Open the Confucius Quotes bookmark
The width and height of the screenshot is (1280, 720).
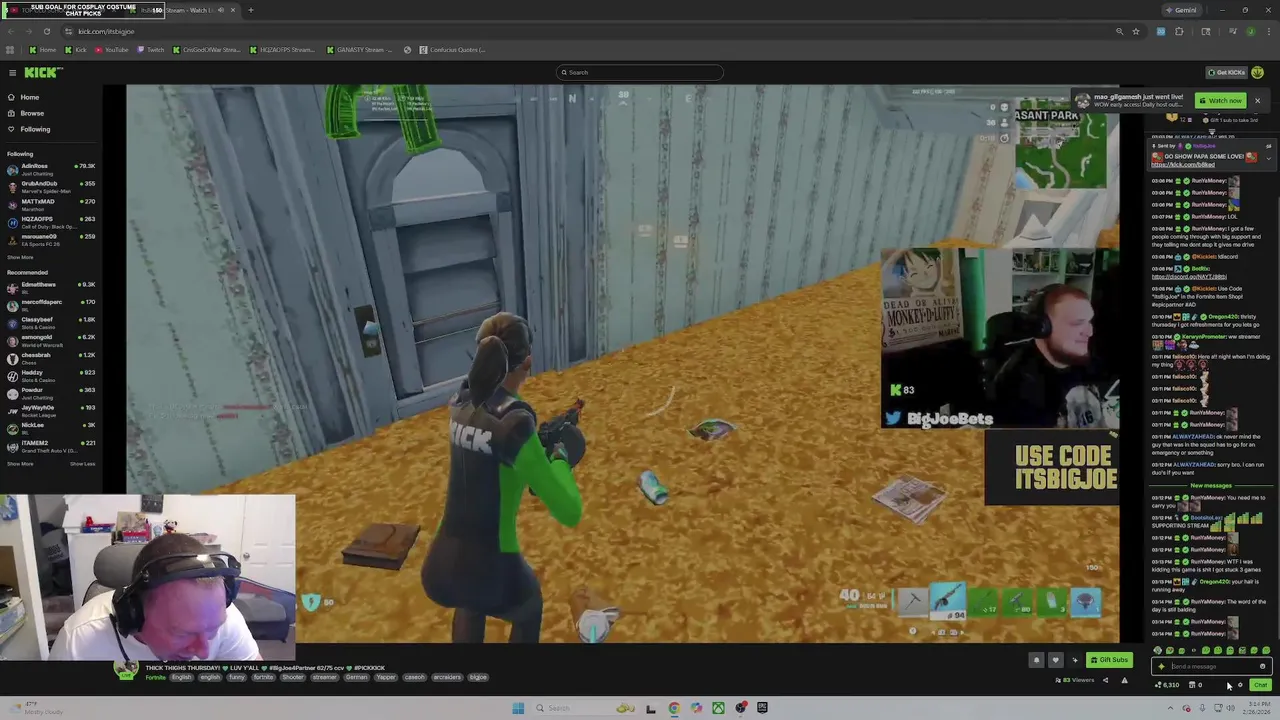(x=453, y=50)
